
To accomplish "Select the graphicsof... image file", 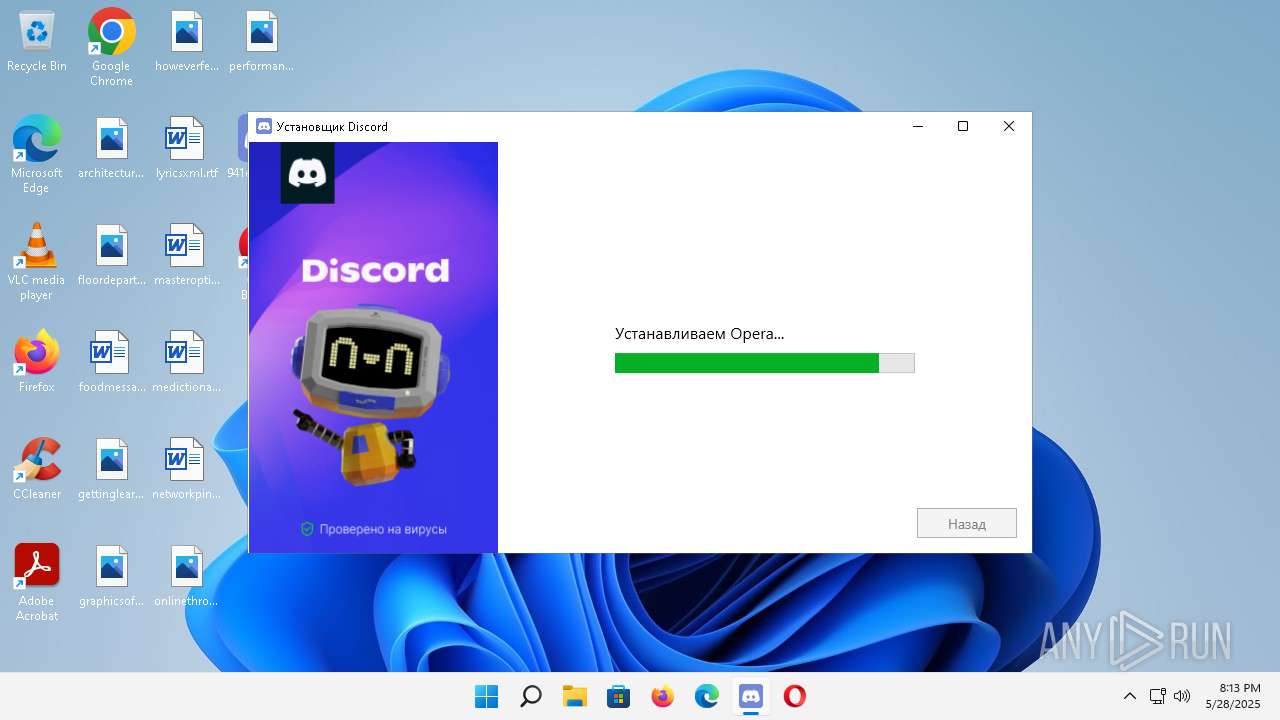I will (111, 576).
